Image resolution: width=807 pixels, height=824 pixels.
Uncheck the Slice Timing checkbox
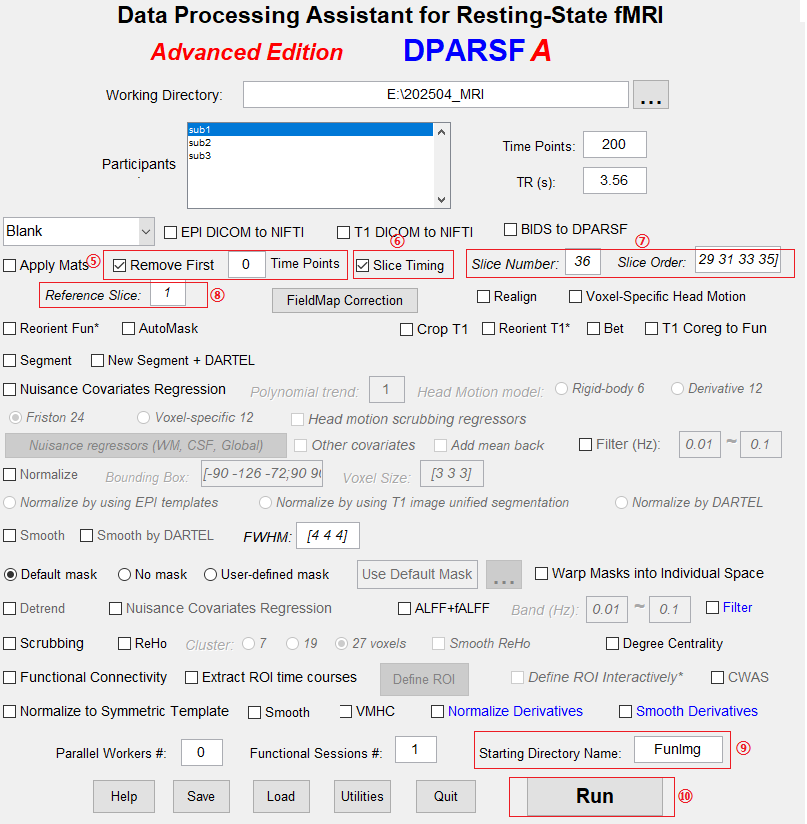(x=363, y=265)
